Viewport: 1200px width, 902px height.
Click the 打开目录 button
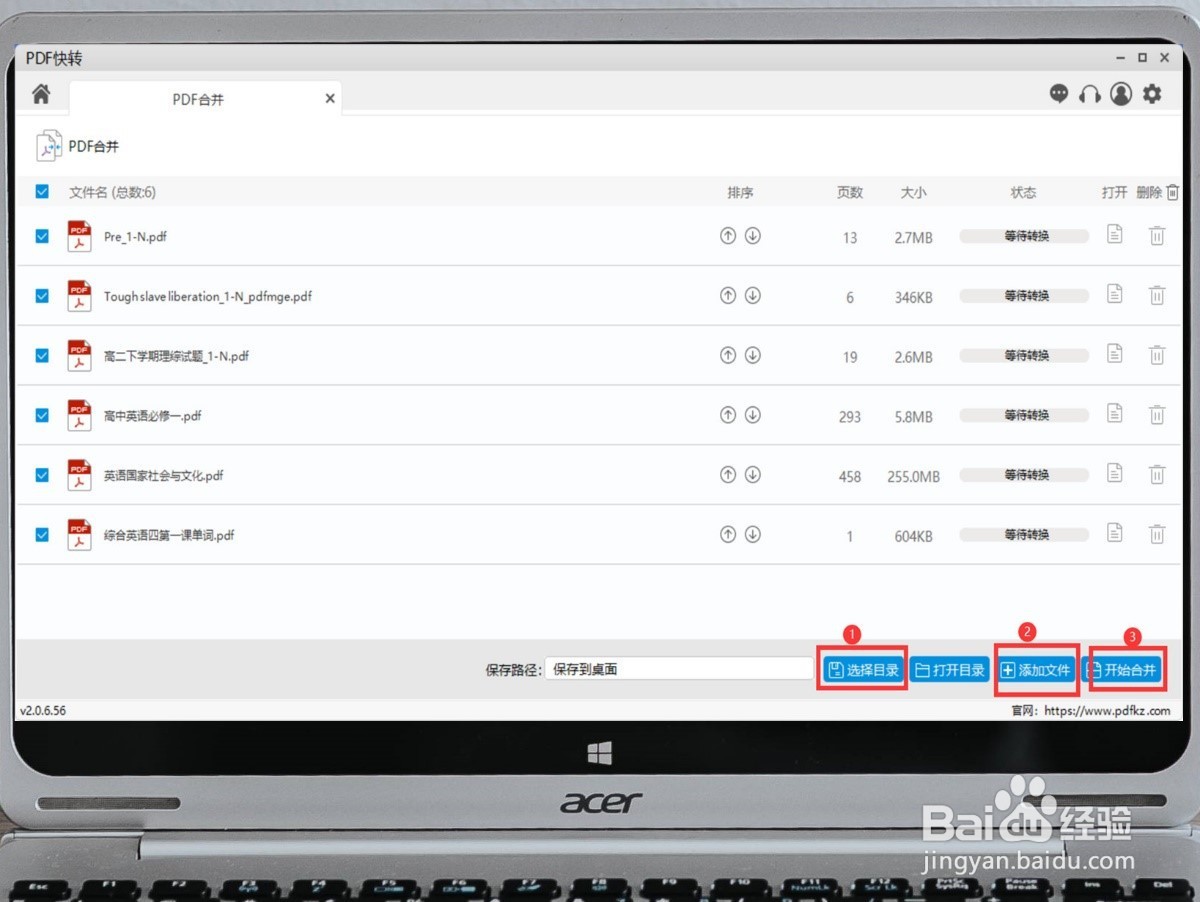click(950, 670)
